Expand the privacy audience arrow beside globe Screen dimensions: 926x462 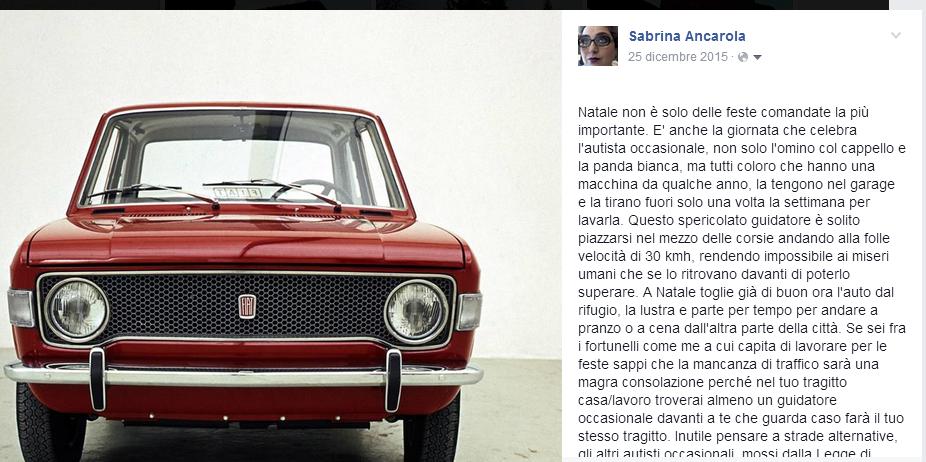click(x=758, y=57)
